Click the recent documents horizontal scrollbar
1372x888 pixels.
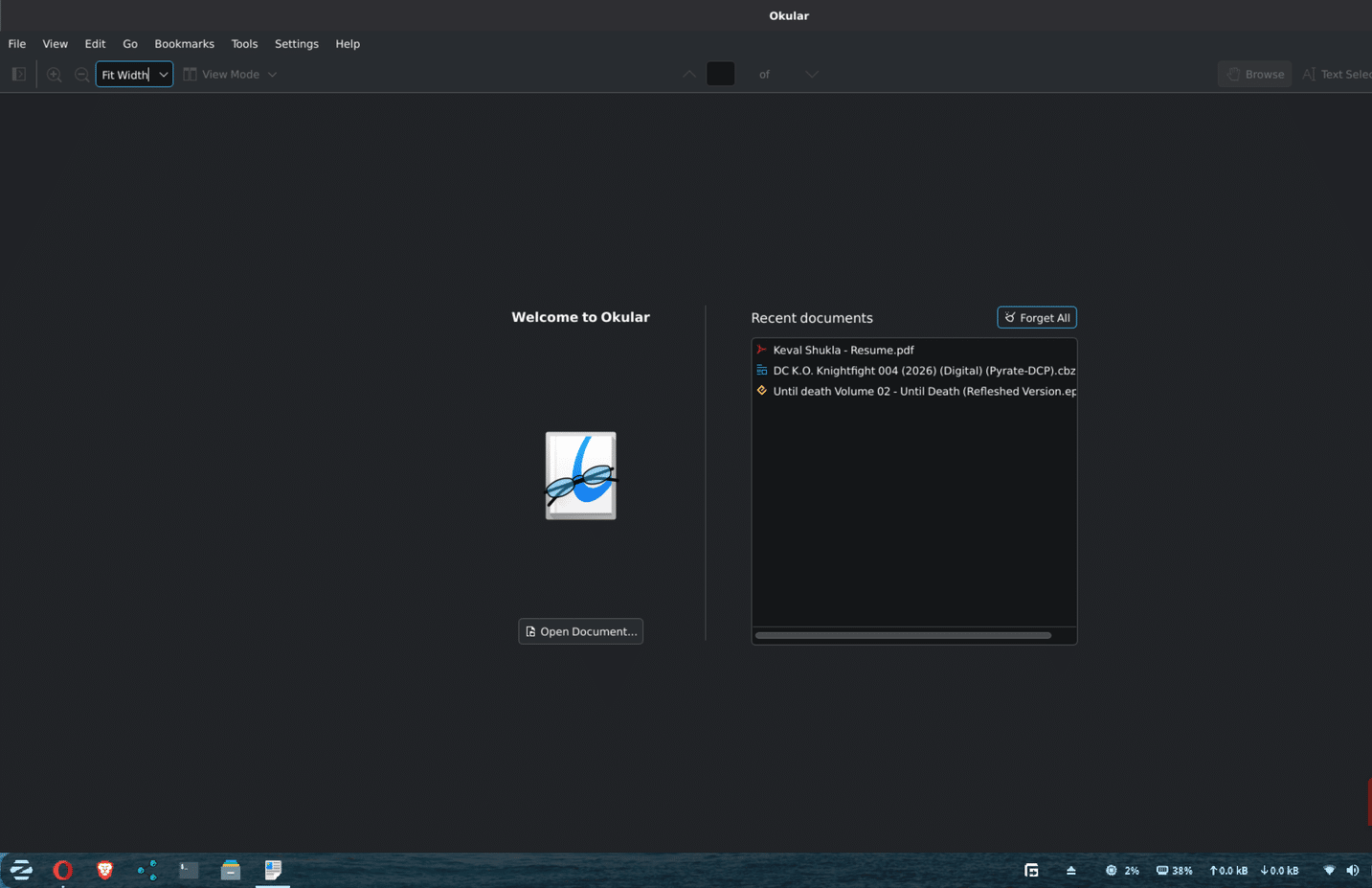903,635
